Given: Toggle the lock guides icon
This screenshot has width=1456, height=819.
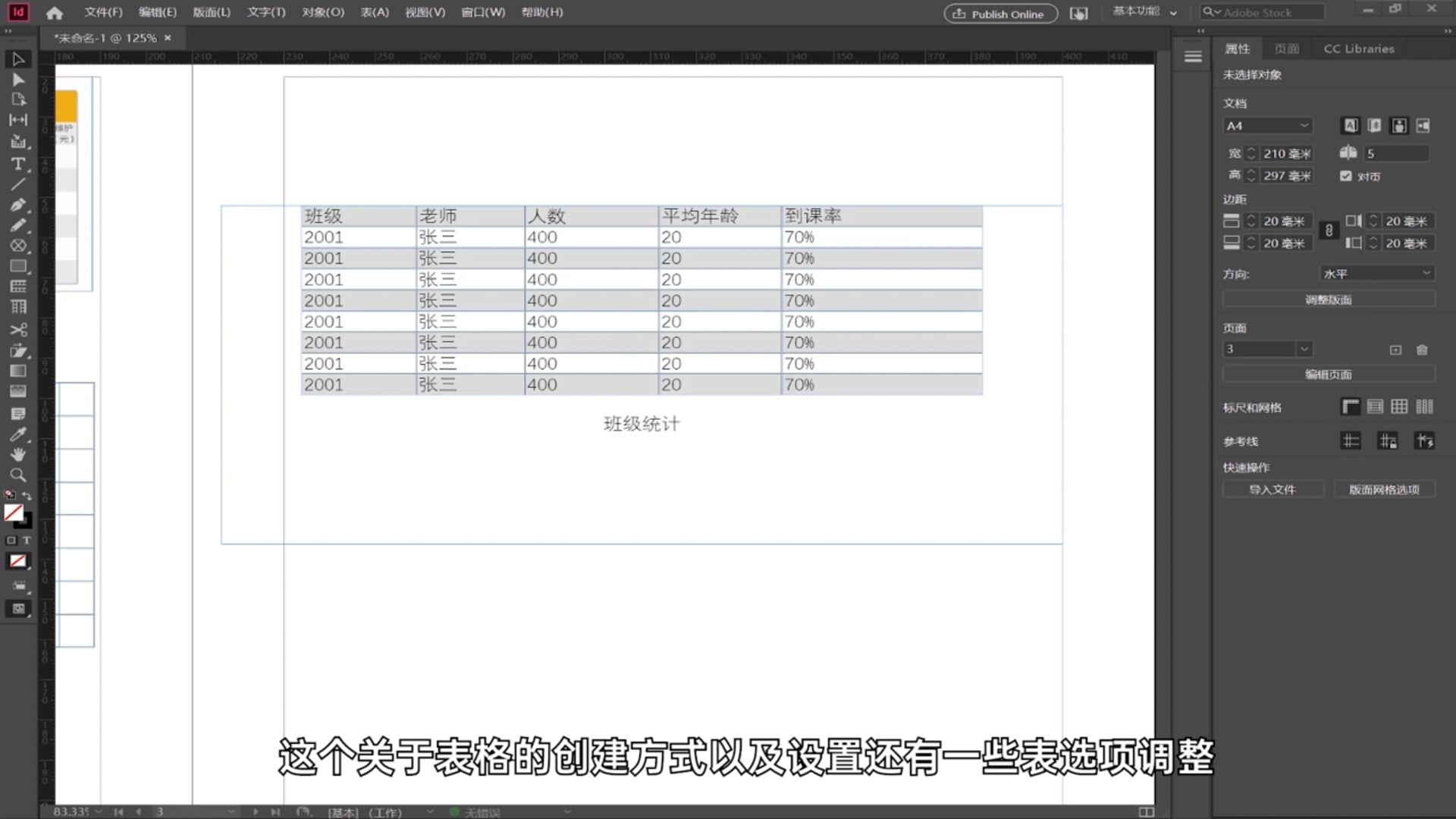Looking at the screenshot, I should (1388, 441).
